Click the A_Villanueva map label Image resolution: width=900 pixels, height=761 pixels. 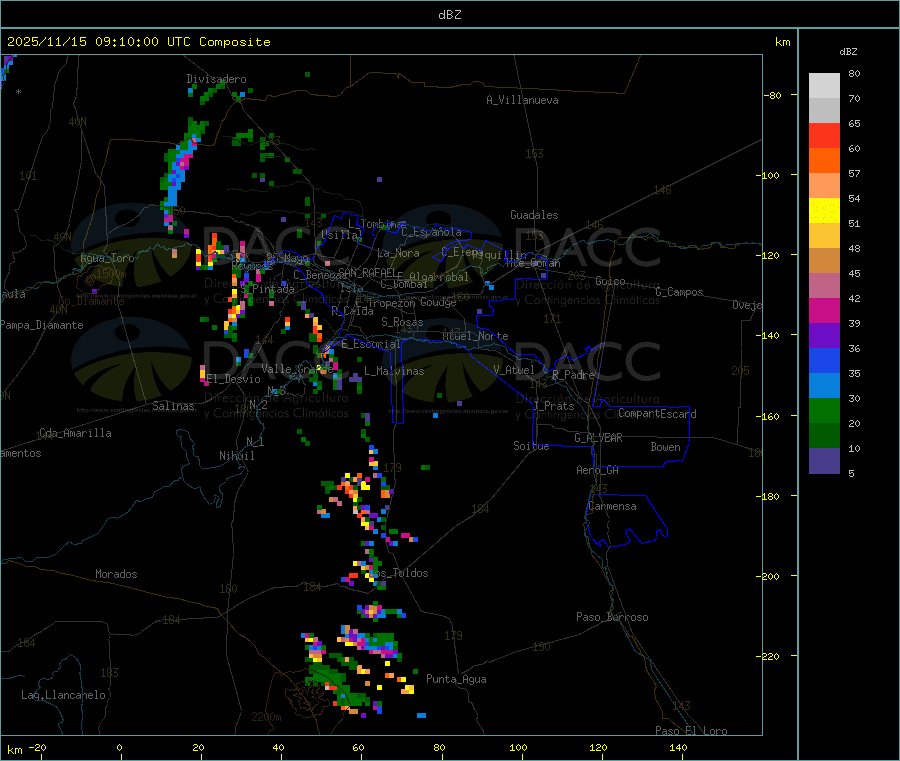[x=522, y=100]
